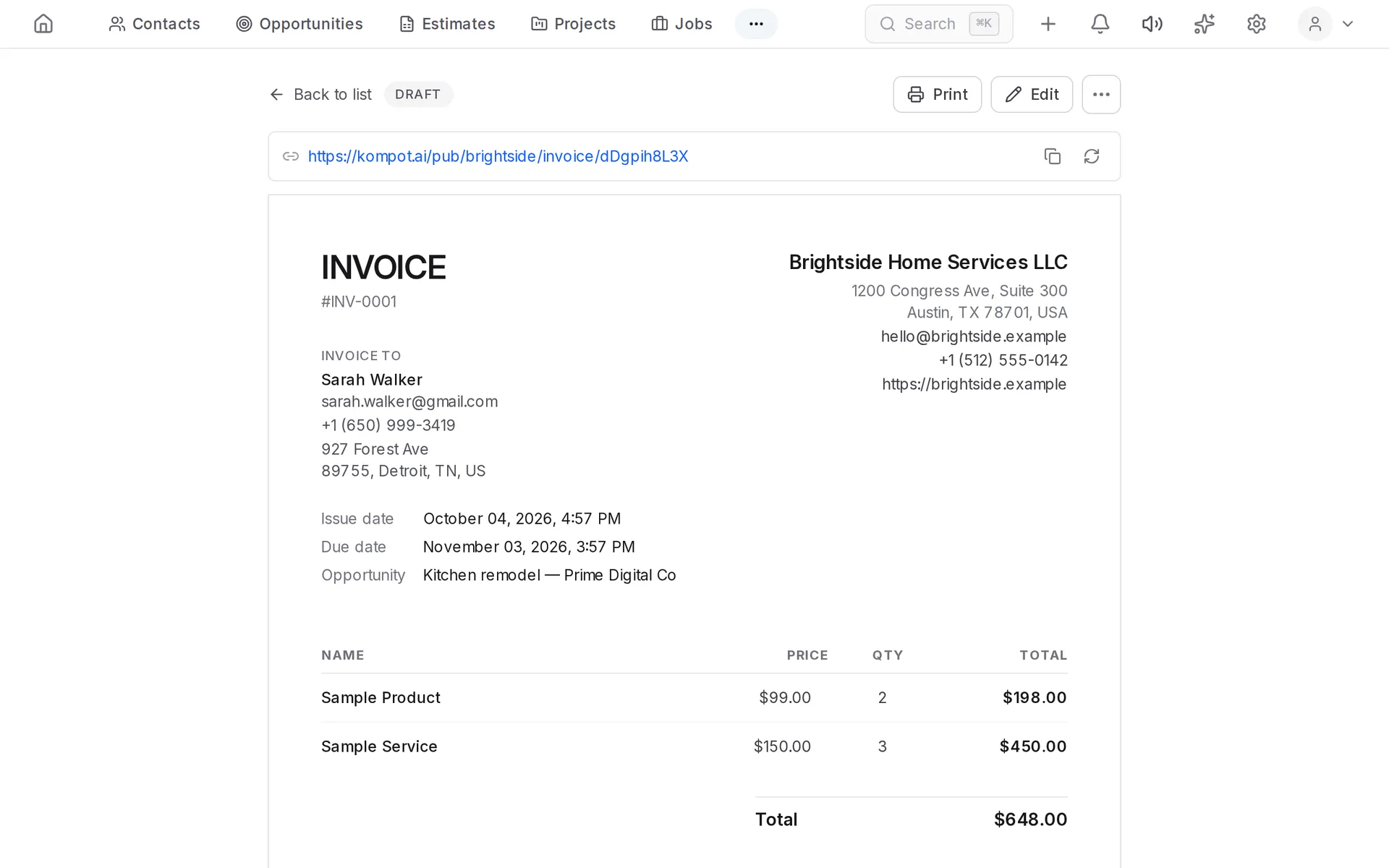Go to the home dashboard icon

pos(43,24)
